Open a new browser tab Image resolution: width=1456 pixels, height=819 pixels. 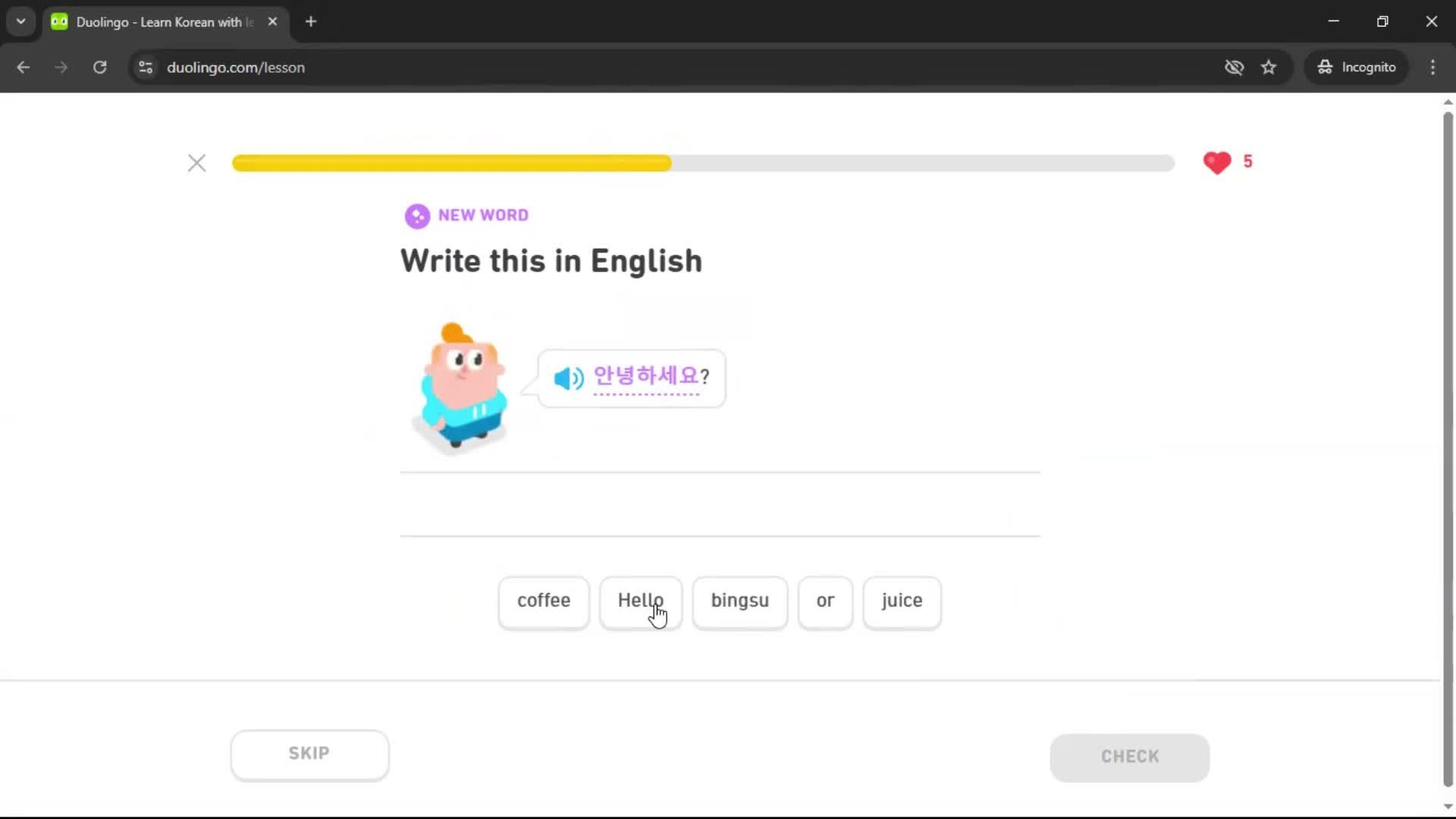(x=310, y=21)
